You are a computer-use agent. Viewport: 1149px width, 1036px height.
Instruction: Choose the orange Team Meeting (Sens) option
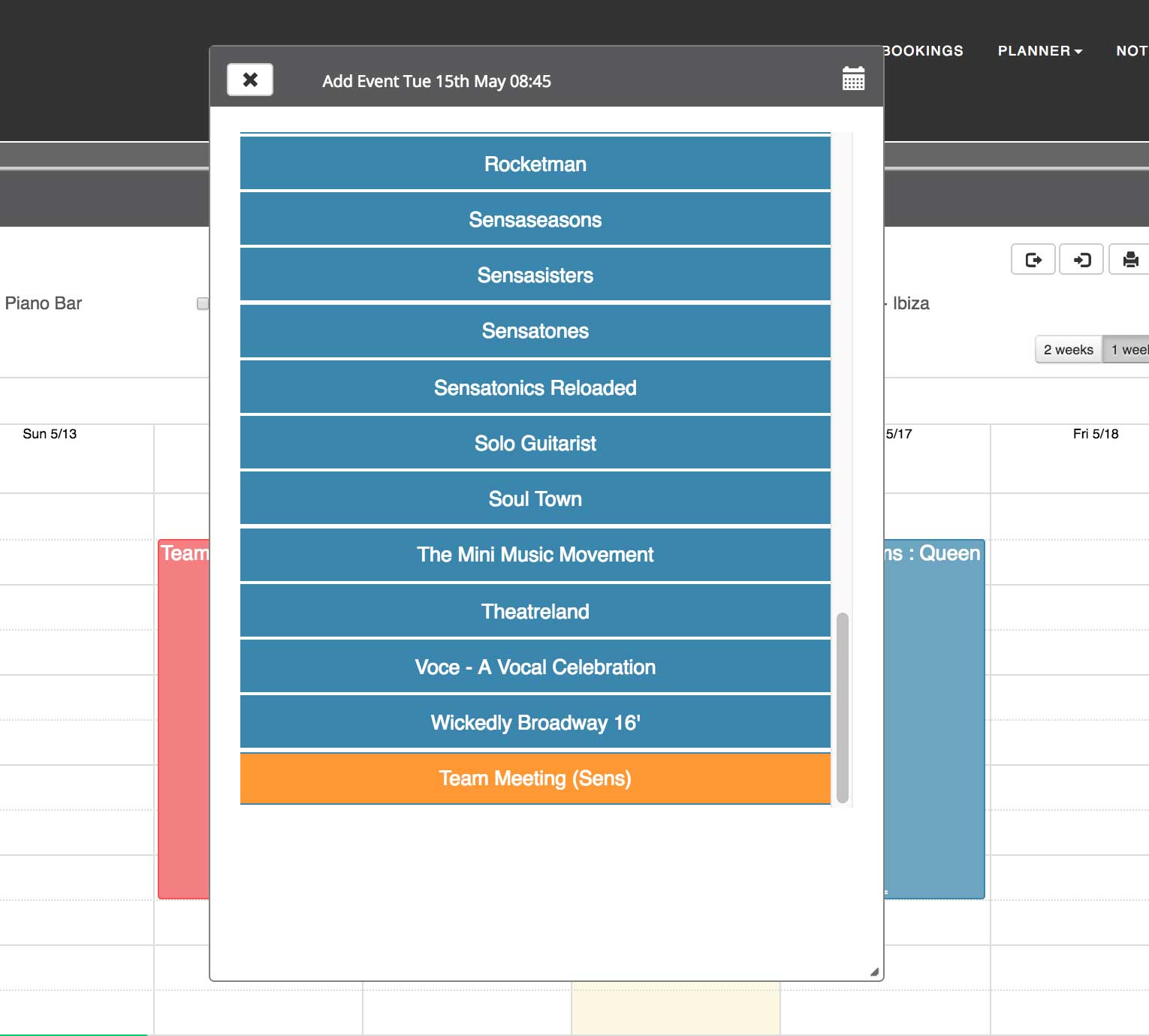(x=535, y=779)
